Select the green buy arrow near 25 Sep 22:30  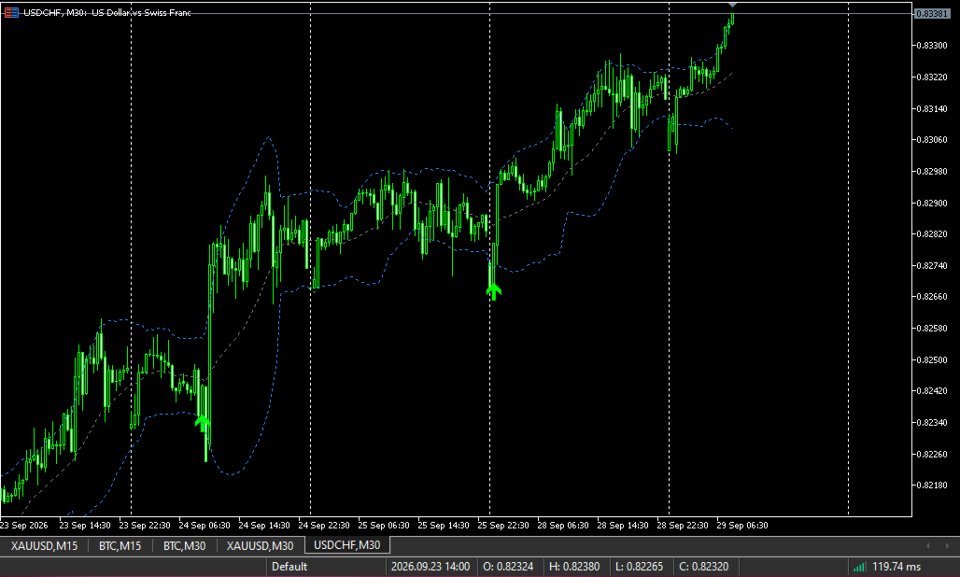coord(493,291)
